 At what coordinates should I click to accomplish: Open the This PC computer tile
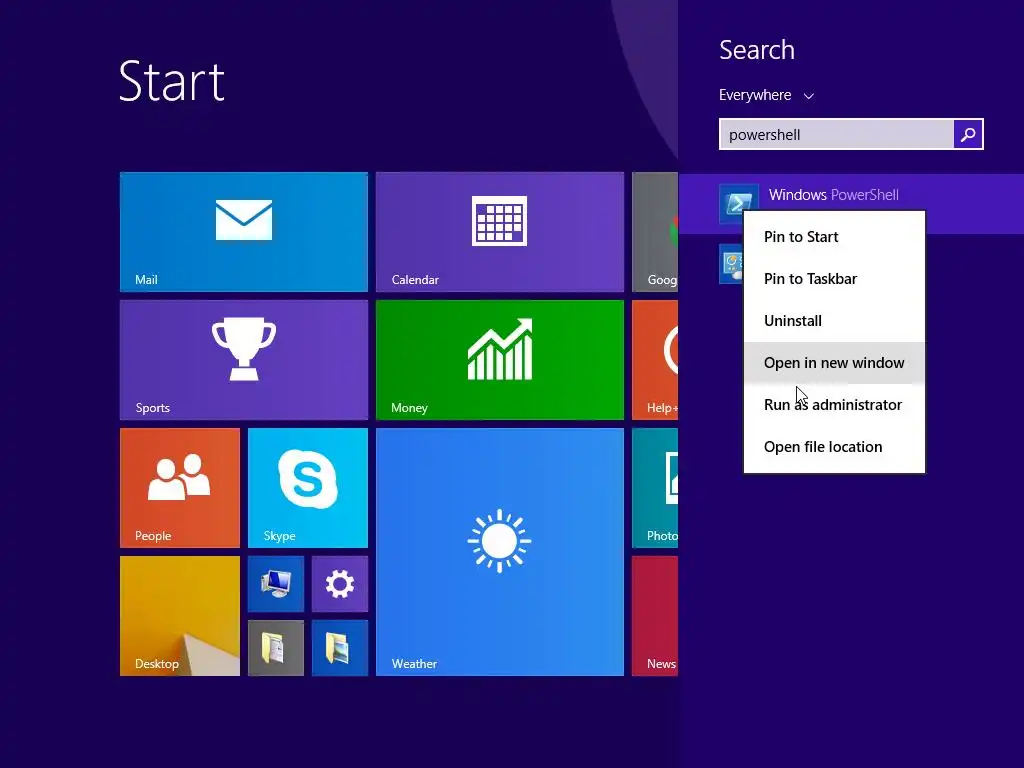pyautogui.click(x=276, y=584)
